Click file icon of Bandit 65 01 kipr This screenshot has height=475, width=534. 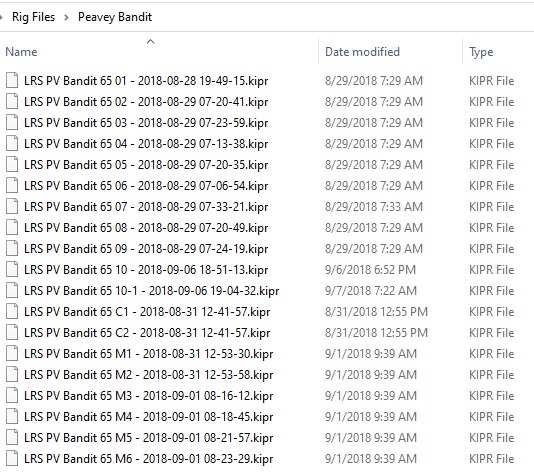pyautogui.click(x=12, y=81)
